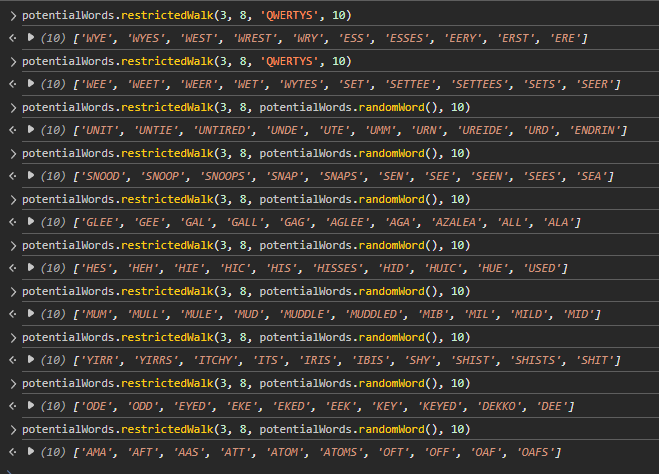Screen dimensions: 659x474
Task: Expand the array starting with 'WYE'
Action: [x=31, y=37]
